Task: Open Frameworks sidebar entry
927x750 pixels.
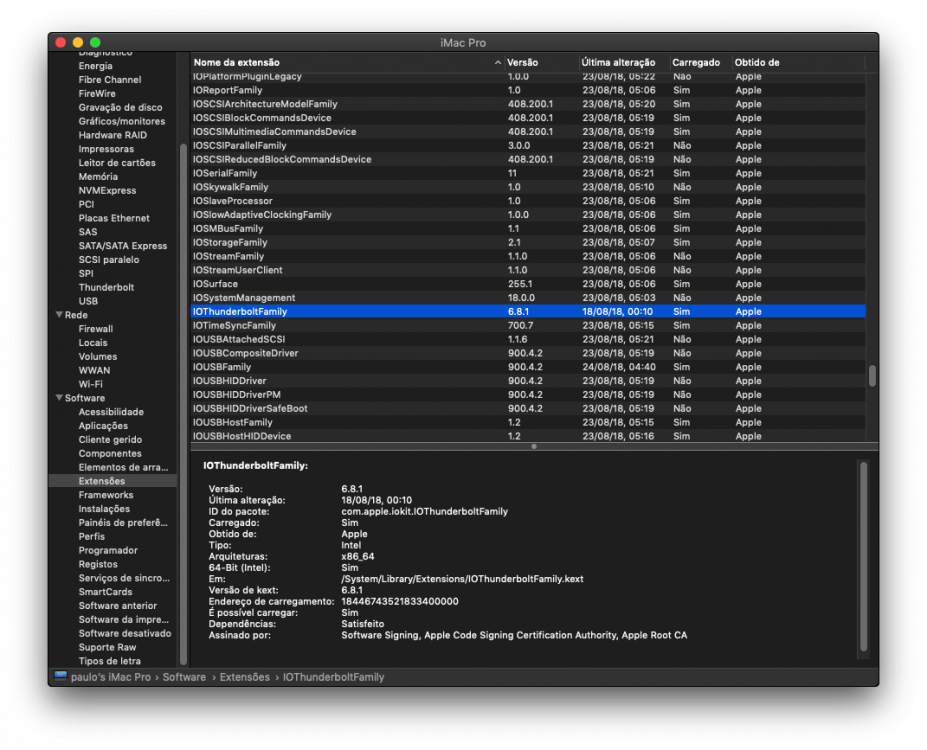Action: [106, 495]
